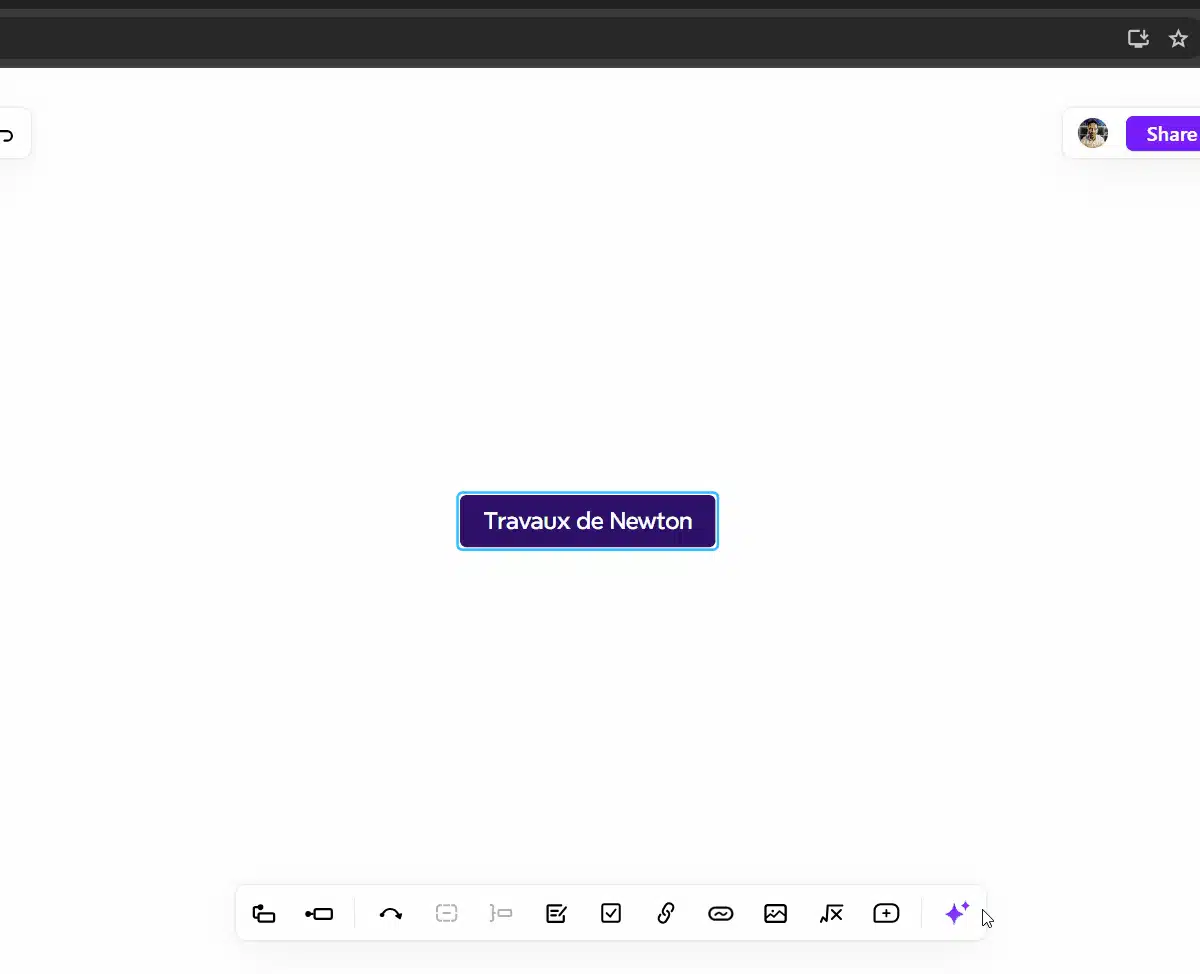Select the Travaux de Newton central topic

[x=588, y=521]
